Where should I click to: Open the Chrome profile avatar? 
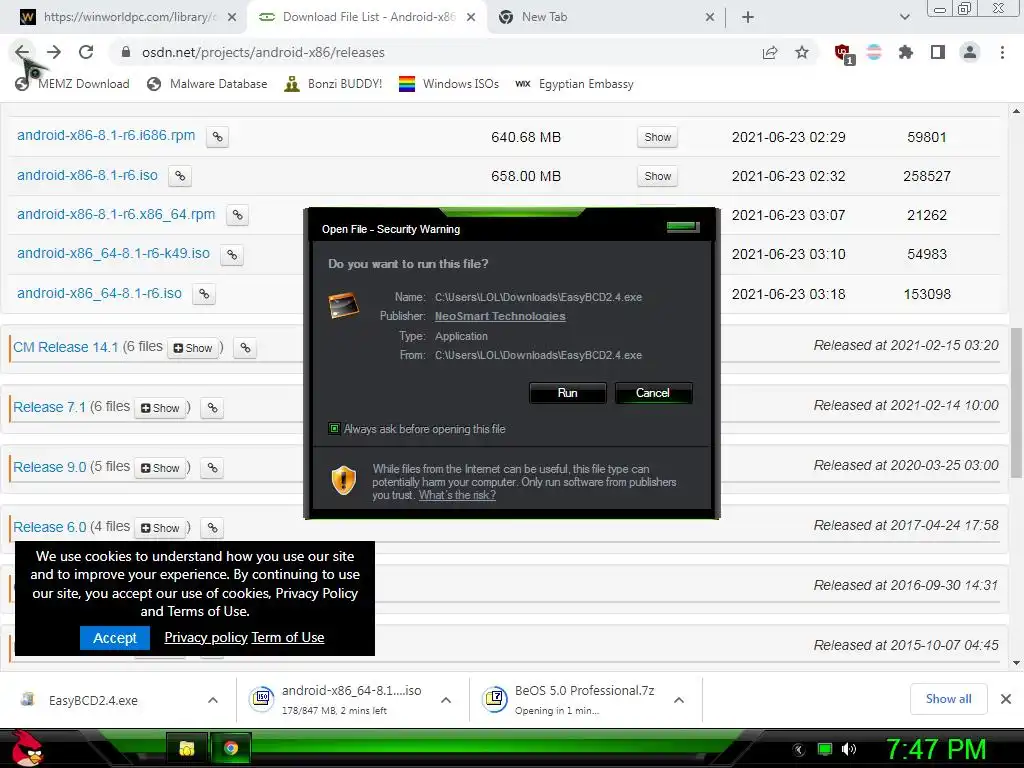(x=970, y=52)
